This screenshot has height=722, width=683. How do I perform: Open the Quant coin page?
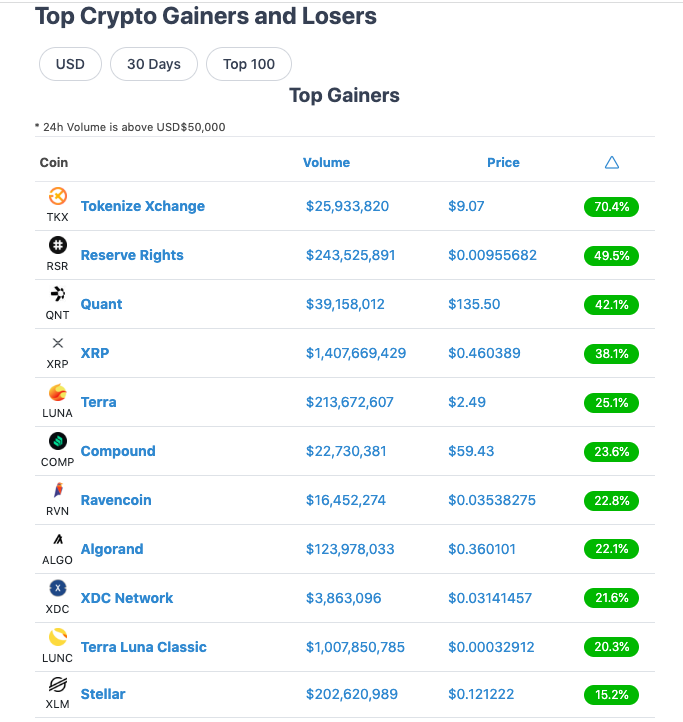(x=101, y=304)
